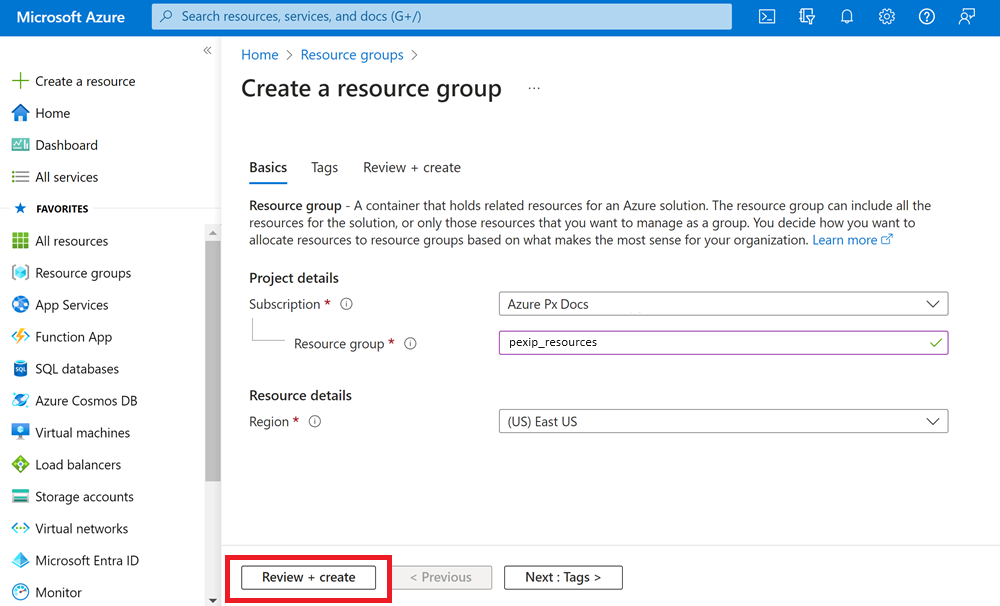Collapse the left sidebar with the double chevron
The height and width of the screenshot is (606, 1000).
point(207,49)
